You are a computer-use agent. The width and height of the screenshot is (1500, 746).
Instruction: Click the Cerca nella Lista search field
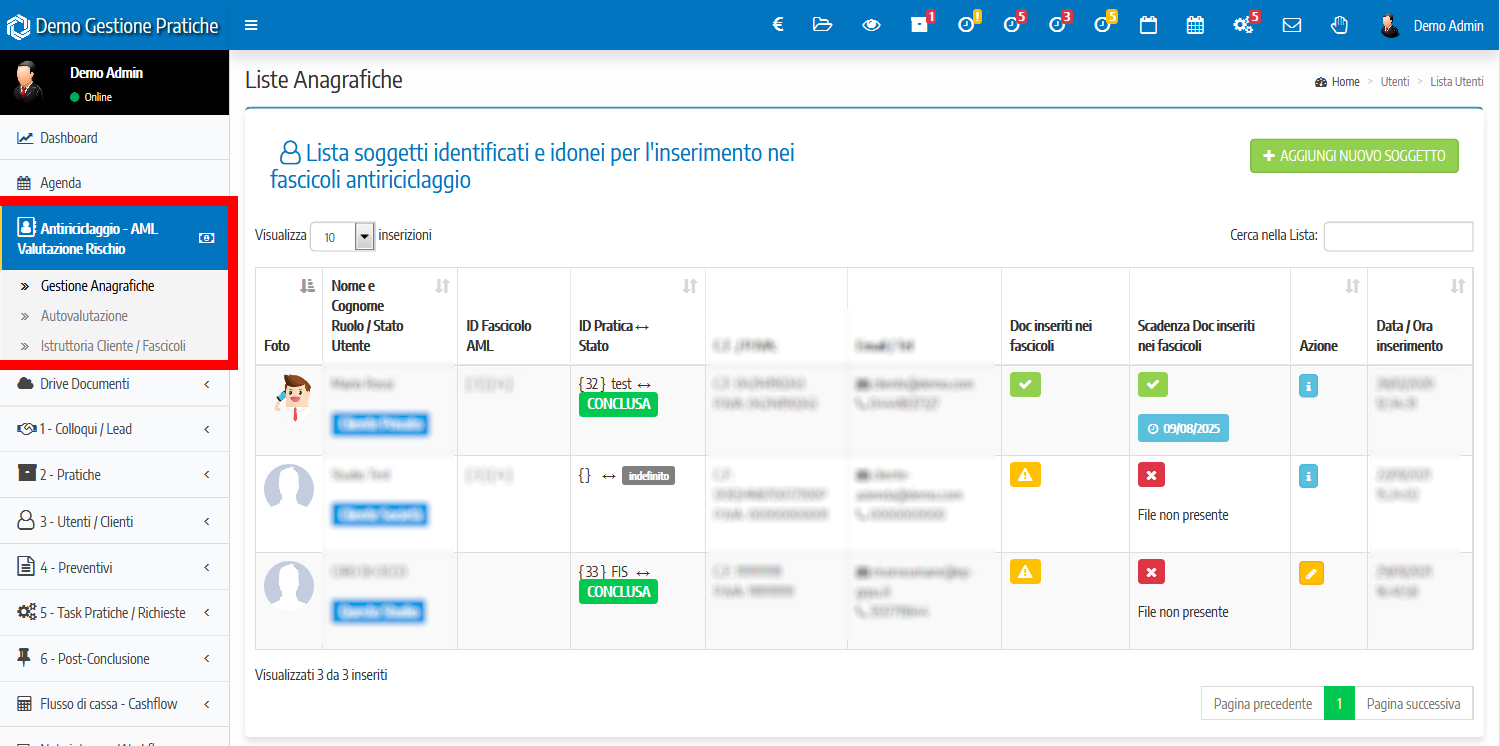click(1397, 236)
